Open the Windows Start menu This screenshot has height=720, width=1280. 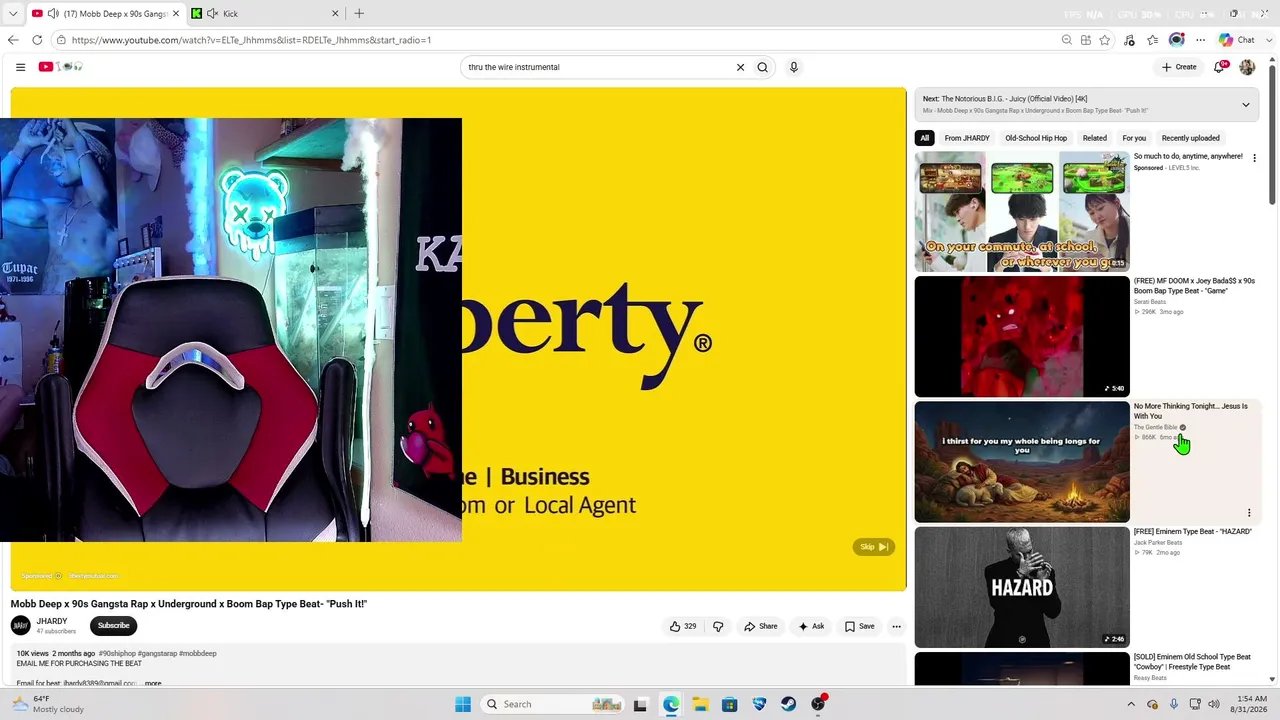point(463,704)
